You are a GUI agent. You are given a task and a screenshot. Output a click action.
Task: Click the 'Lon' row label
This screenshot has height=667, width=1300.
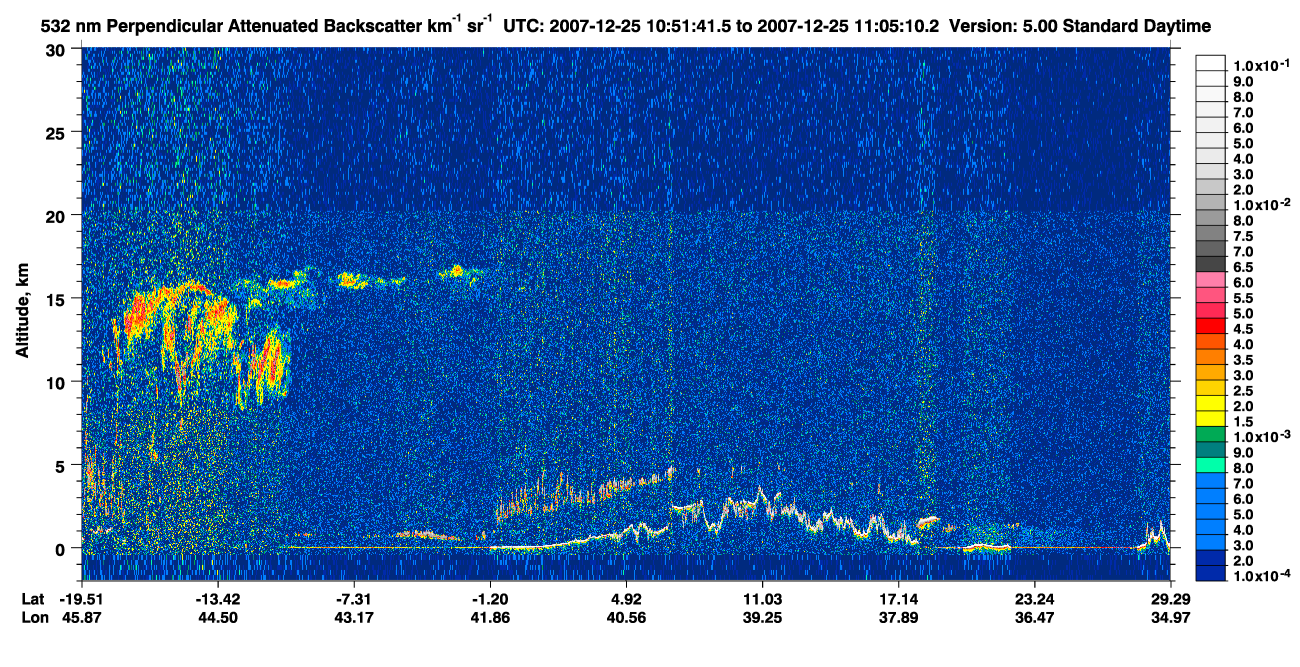point(33,617)
